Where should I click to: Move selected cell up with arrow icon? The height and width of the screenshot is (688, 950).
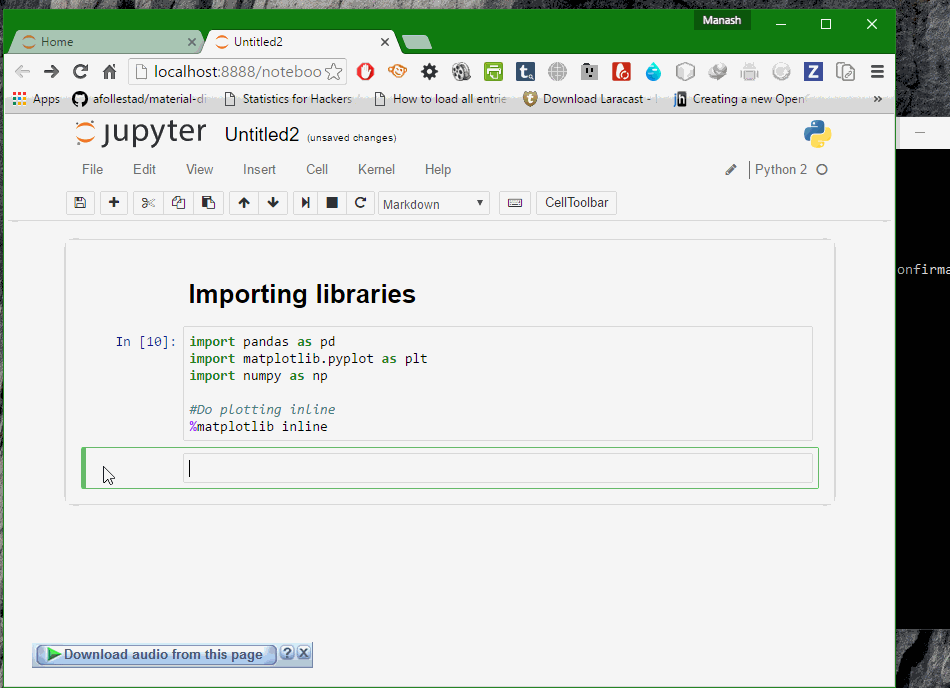point(243,203)
